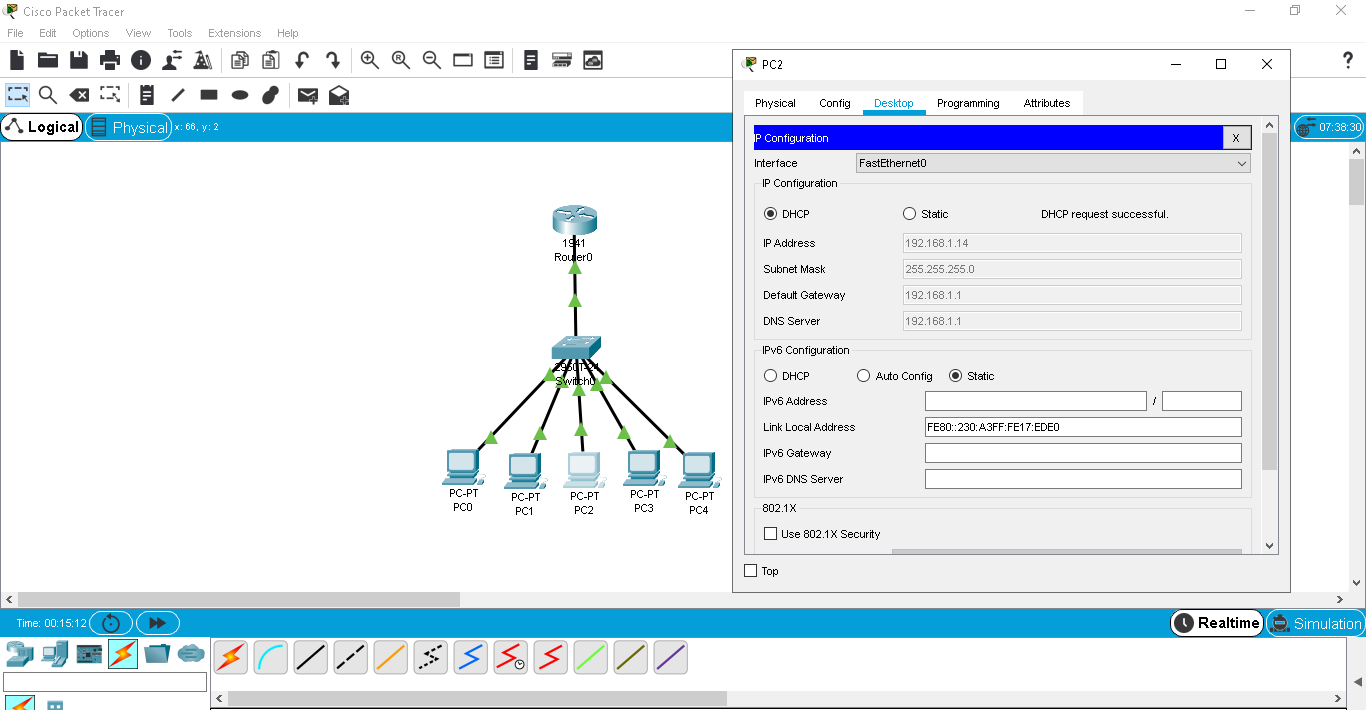The height and width of the screenshot is (710, 1366).
Task: Switch to Config tab in PC2
Action: coord(834,103)
